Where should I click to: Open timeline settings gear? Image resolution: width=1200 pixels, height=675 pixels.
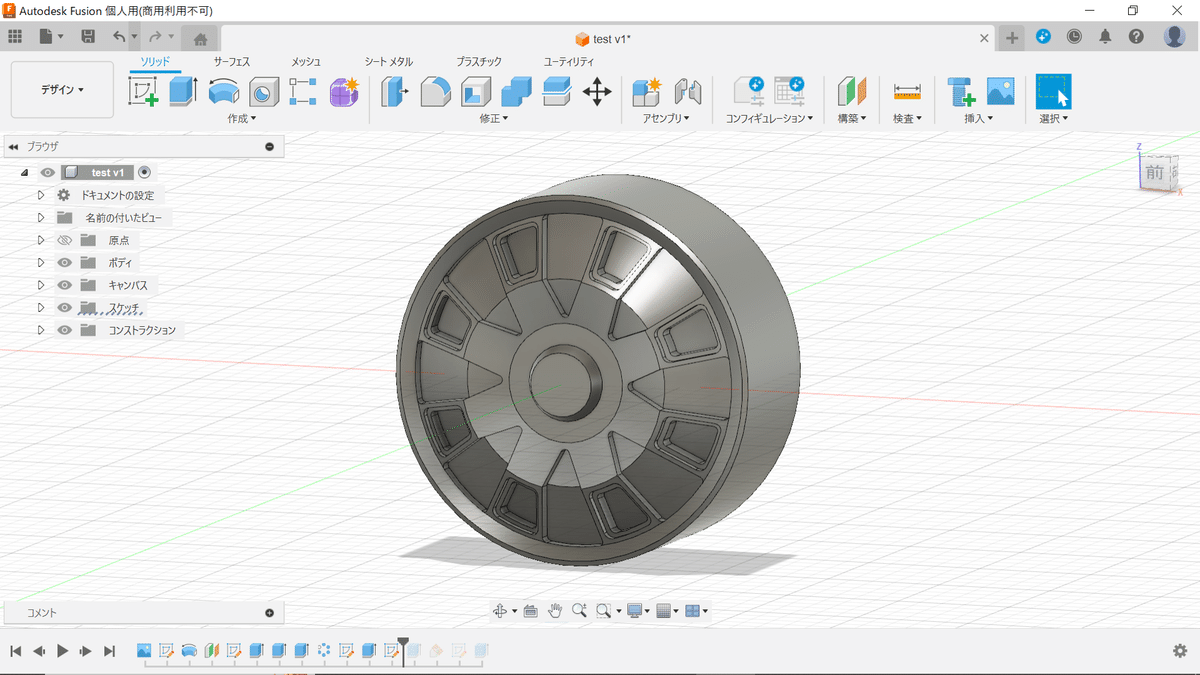1180,651
